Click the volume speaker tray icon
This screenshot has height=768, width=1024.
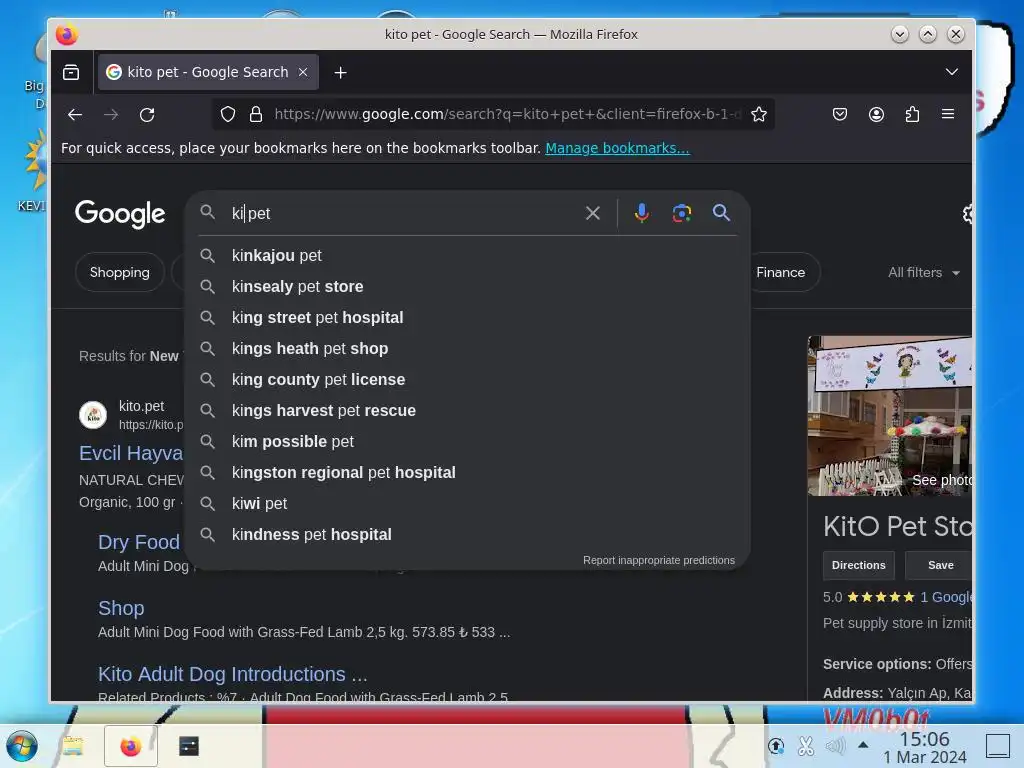(x=835, y=745)
